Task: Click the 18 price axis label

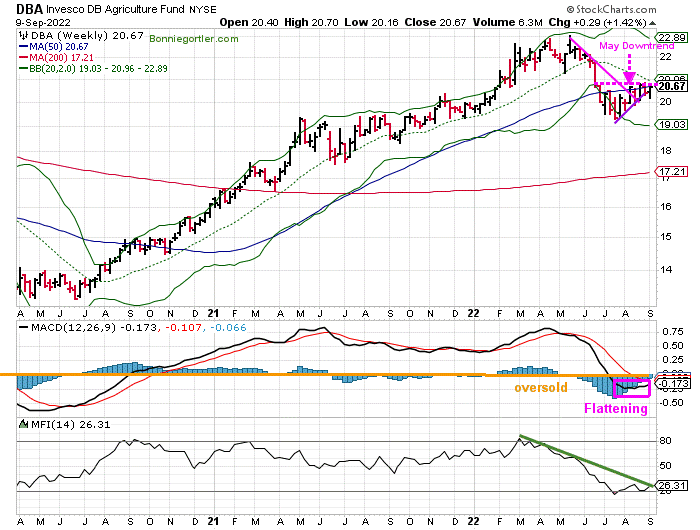Action: (x=665, y=151)
